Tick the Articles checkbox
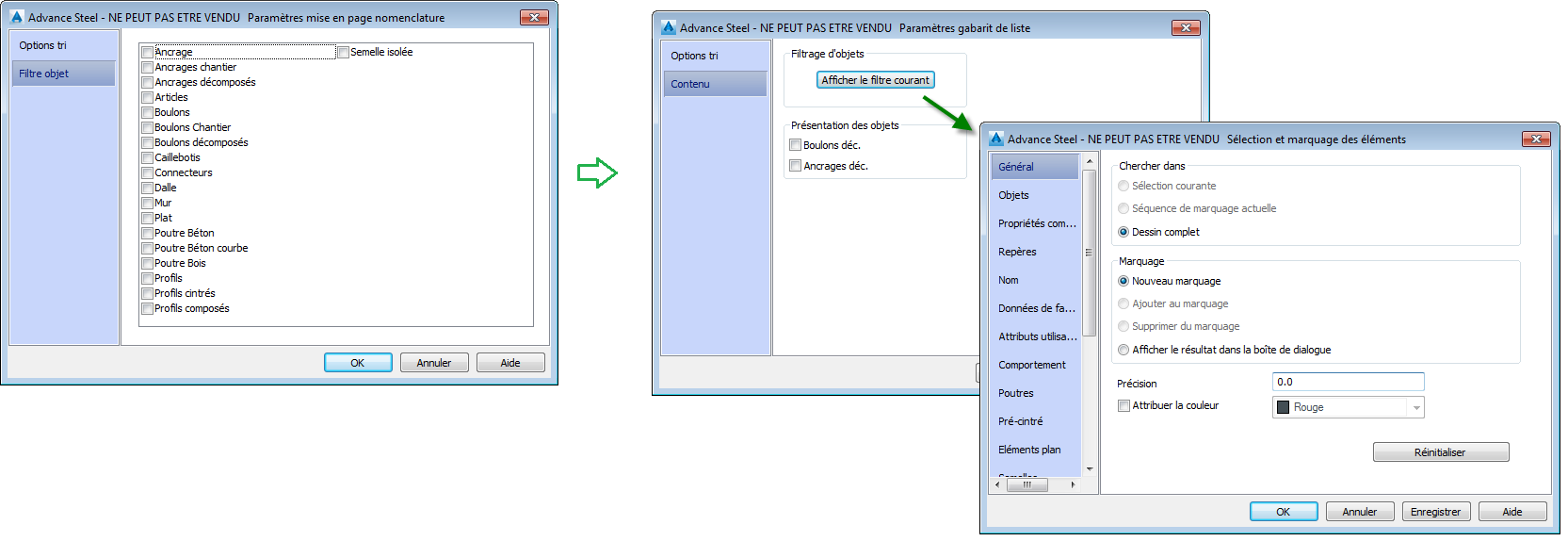 pos(147,98)
